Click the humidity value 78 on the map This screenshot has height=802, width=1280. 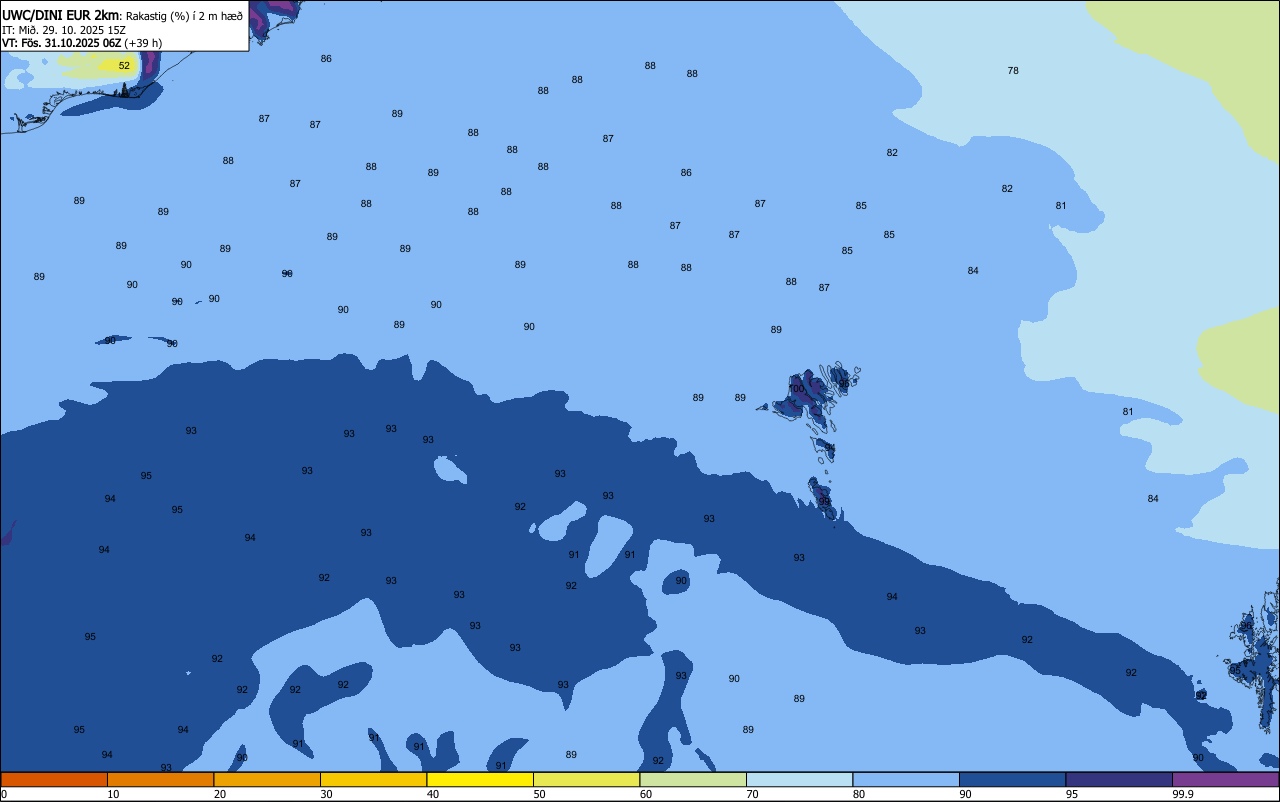pos(1013,70)
